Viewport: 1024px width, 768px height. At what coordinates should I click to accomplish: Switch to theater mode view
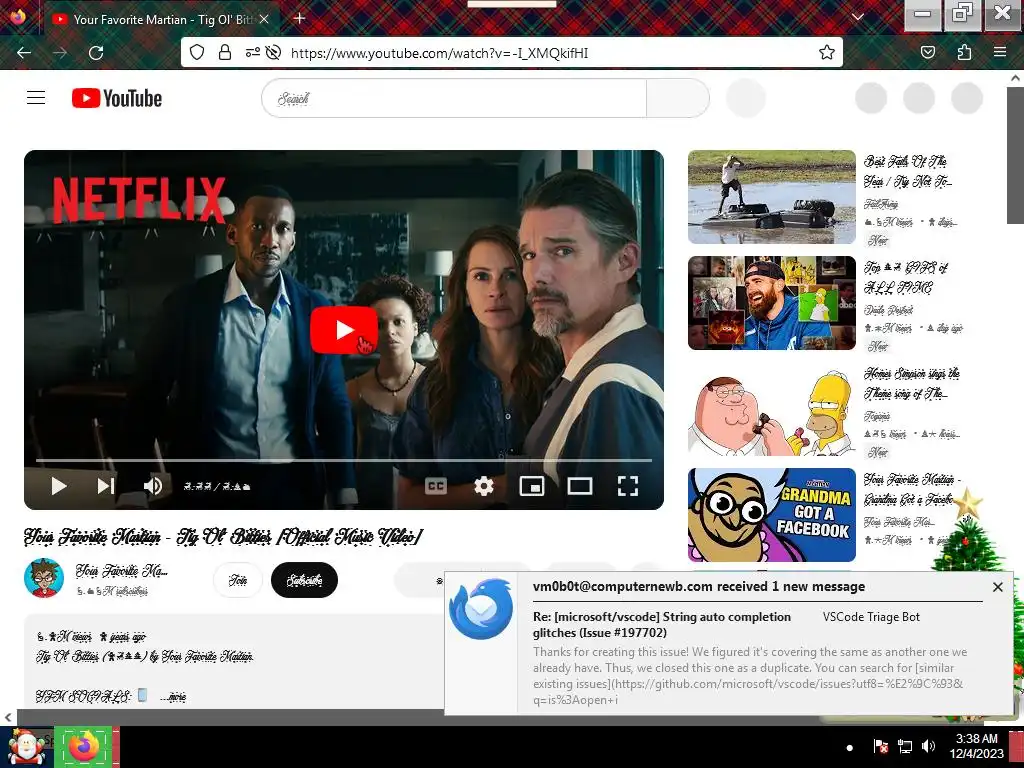(x=580, y=486)
